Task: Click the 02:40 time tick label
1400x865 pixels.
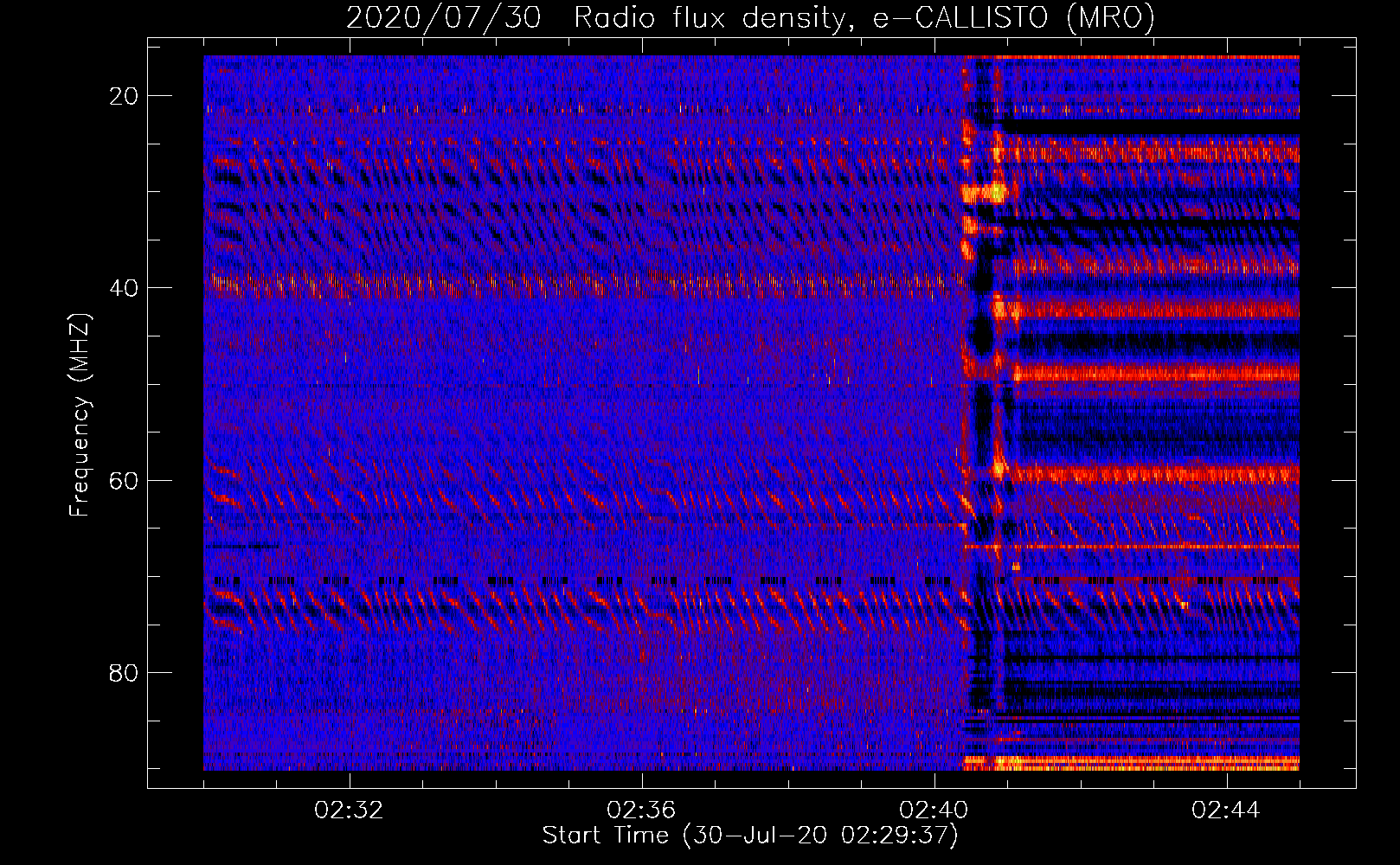Action: (934, 811)
